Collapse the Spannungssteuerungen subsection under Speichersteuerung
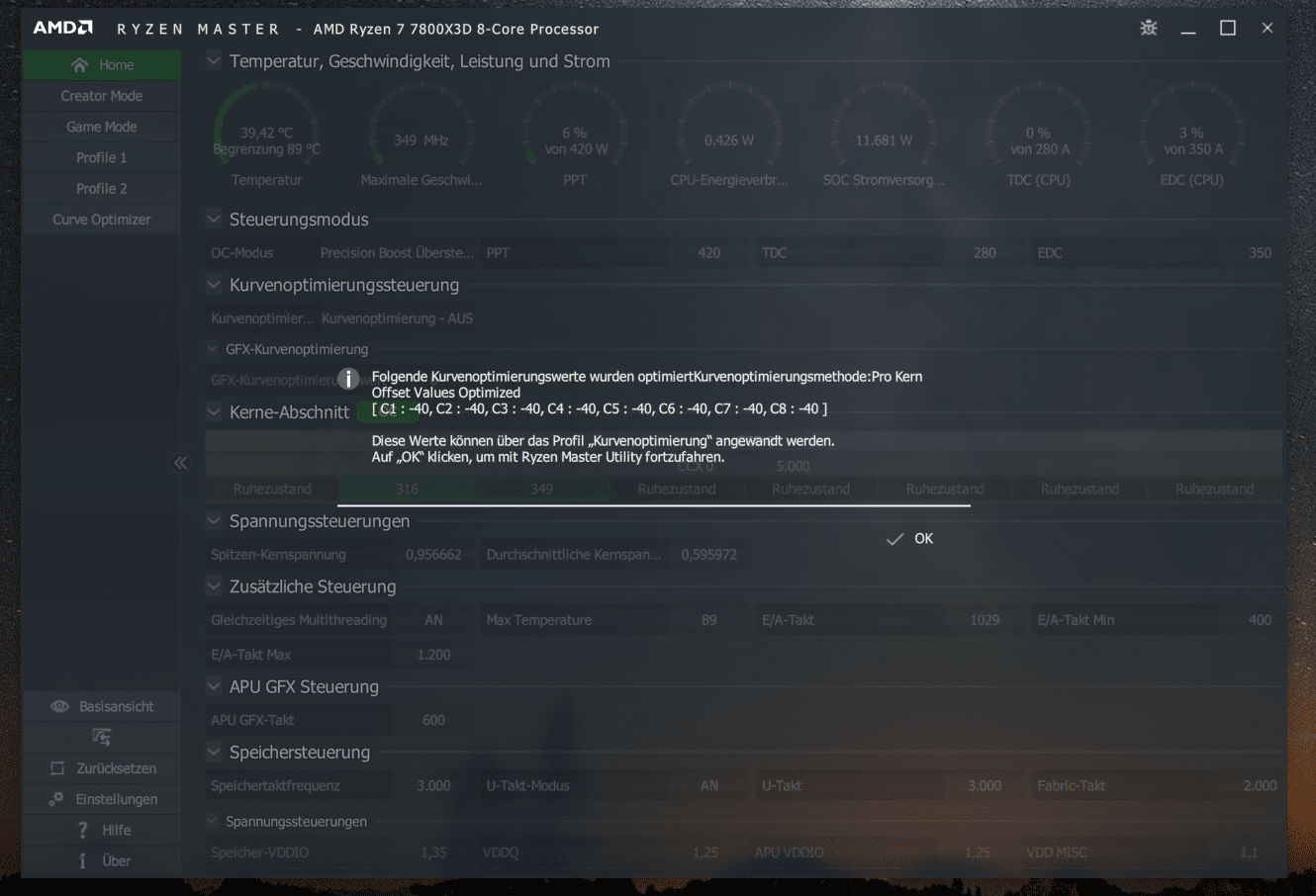This screenshot has height=896, width=1316. (212, 821)
